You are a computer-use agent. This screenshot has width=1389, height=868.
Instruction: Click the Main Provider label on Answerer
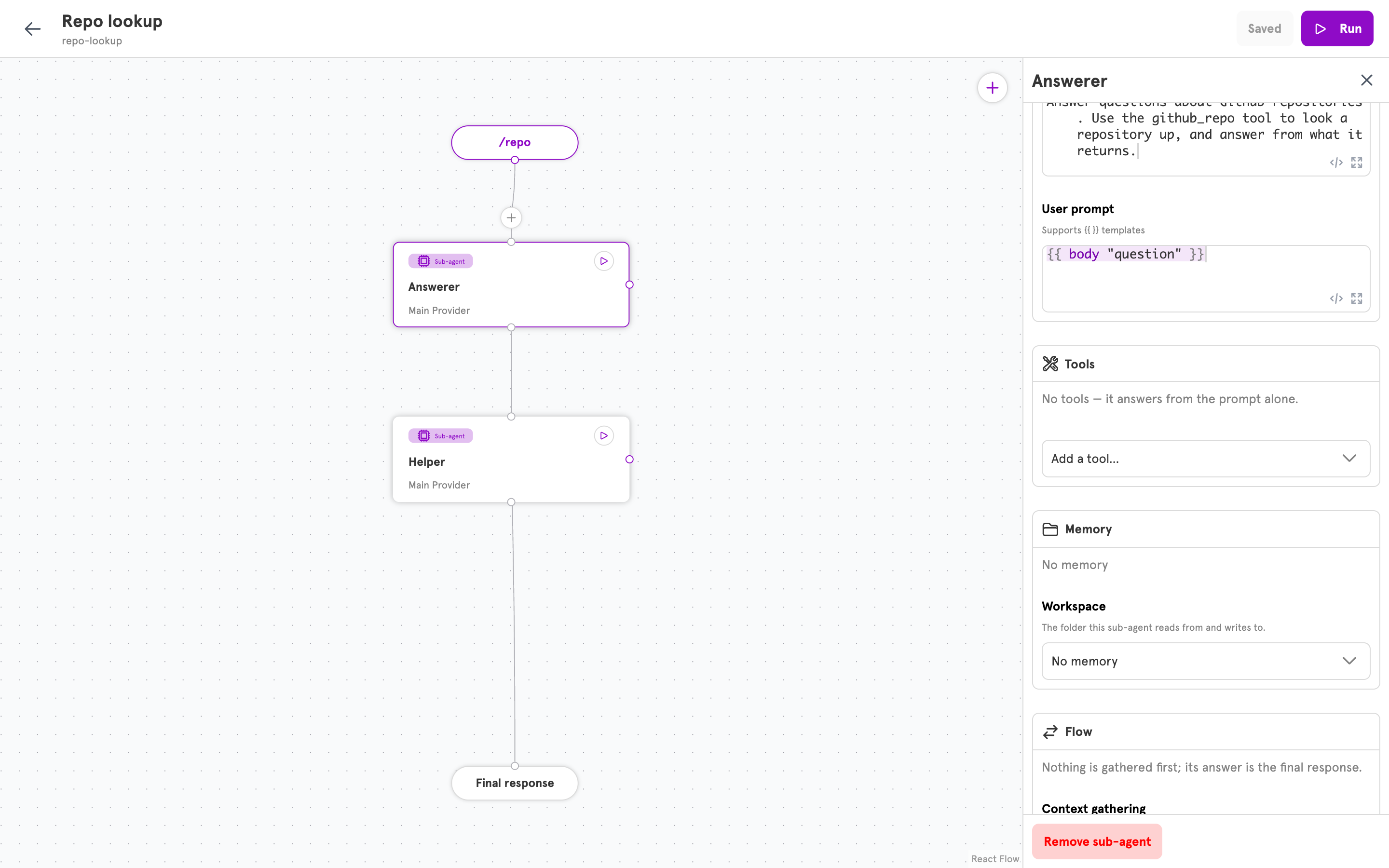click(439, 311)
